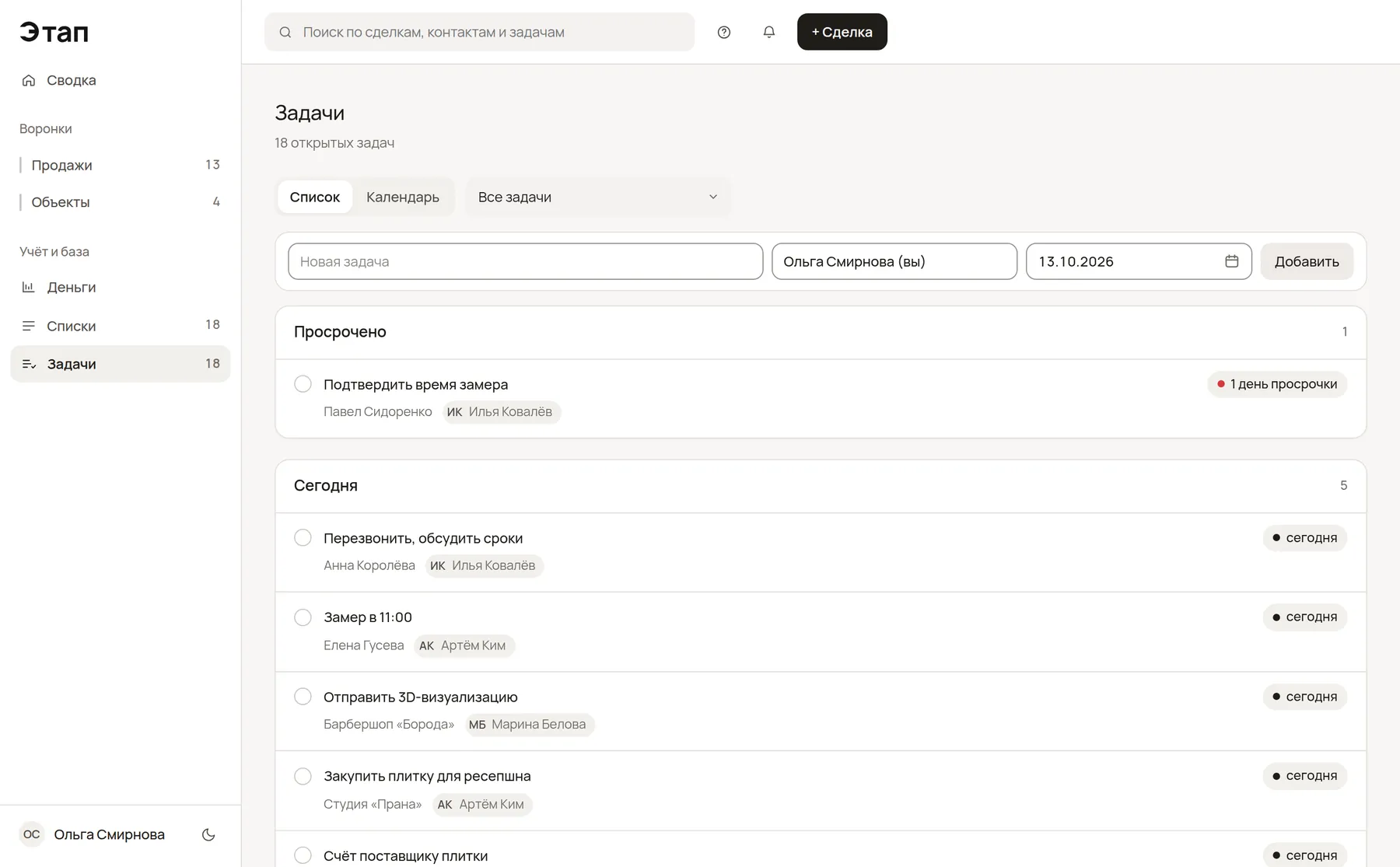The width and height of the screenshot is (1400, 867).
Task: Mark 'Отправить 3D-визуализацию' complete
Action: (303, 697)
